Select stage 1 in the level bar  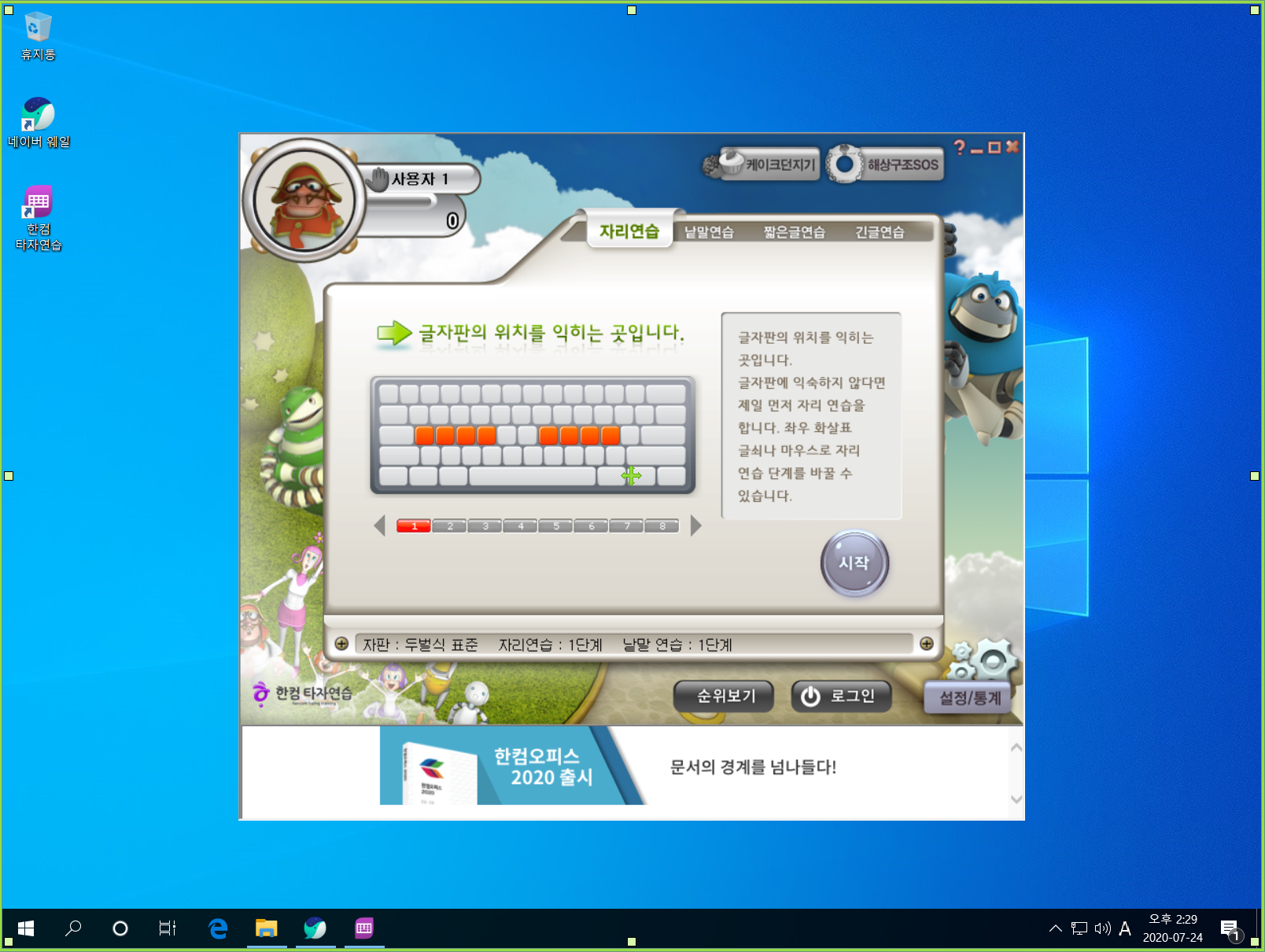[x=414, y=526]
